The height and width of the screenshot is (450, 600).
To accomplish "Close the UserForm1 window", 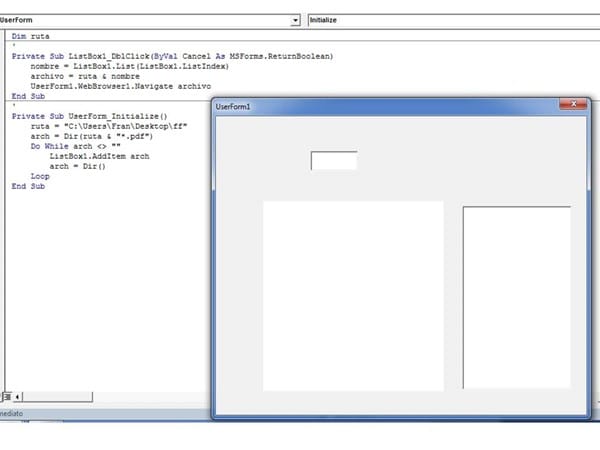I will pos(573,105).
